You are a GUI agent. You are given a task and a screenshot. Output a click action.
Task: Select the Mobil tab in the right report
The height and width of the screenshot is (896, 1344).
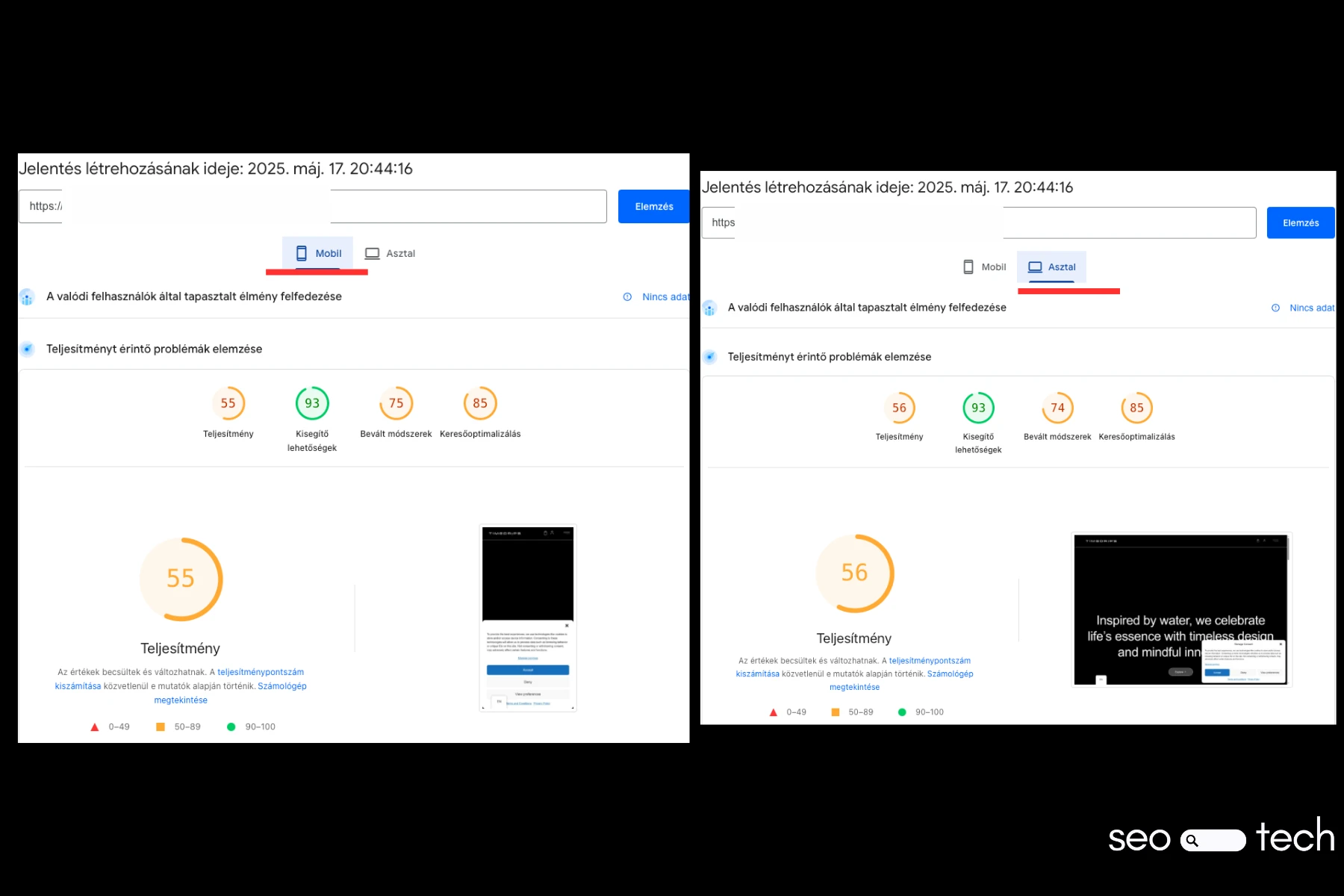coord(984,267)
